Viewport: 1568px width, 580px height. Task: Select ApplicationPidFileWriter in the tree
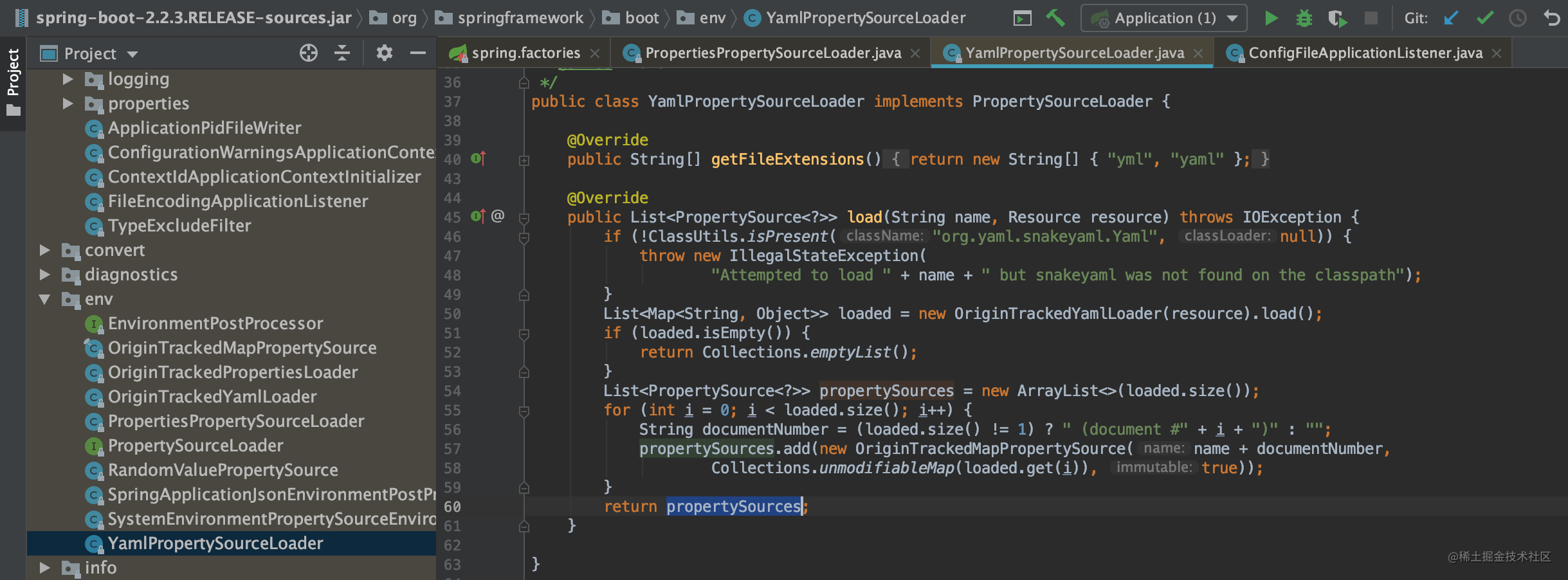coord(205,128)
